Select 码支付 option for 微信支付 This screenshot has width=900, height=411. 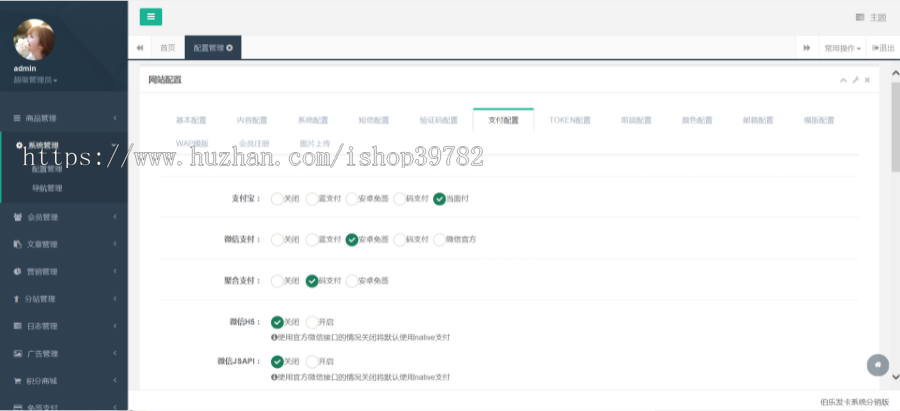click(399, 240)
